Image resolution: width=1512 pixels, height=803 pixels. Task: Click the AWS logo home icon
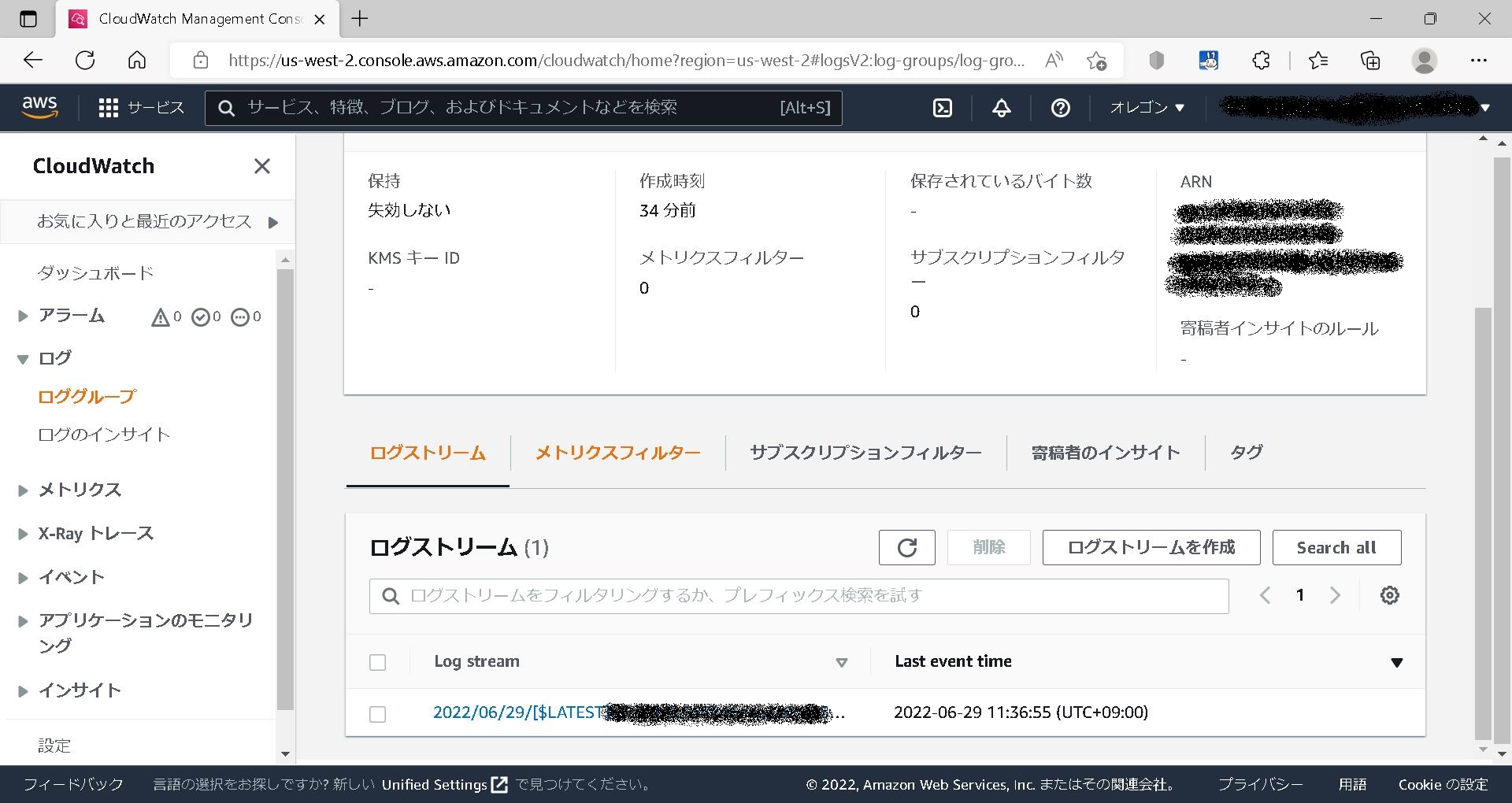tap(39, 107)
